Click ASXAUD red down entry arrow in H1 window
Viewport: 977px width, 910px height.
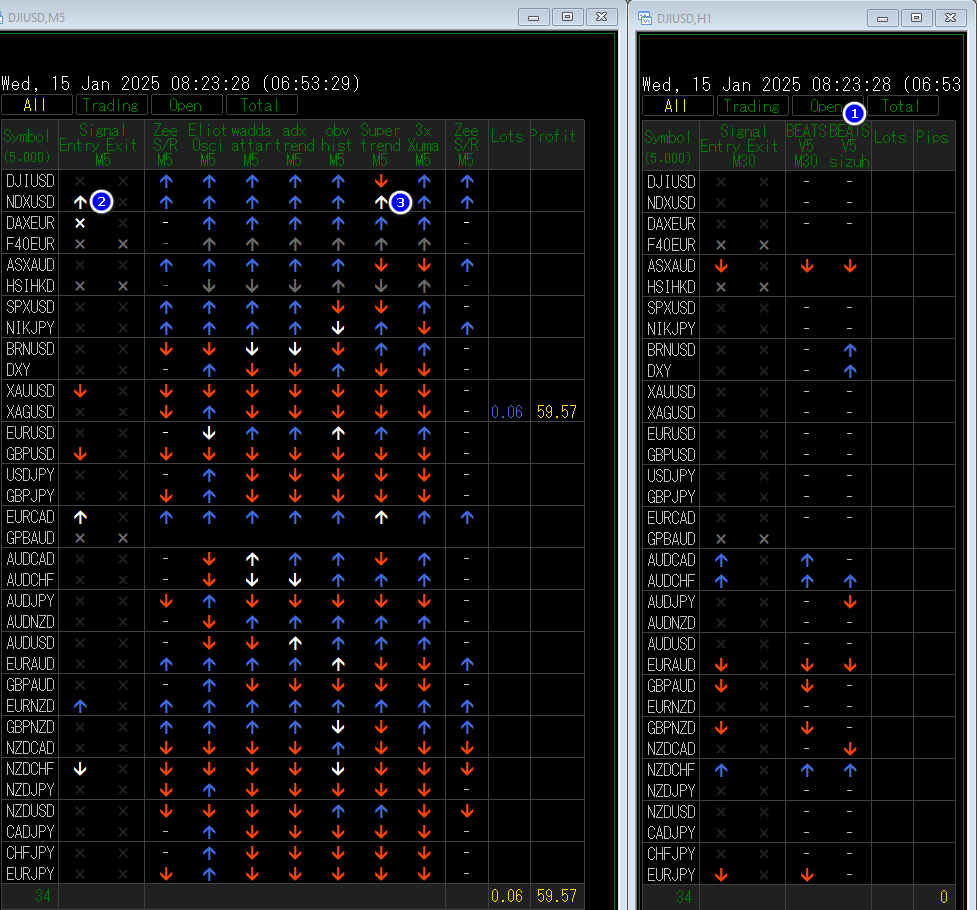click(x=721, y=266)
